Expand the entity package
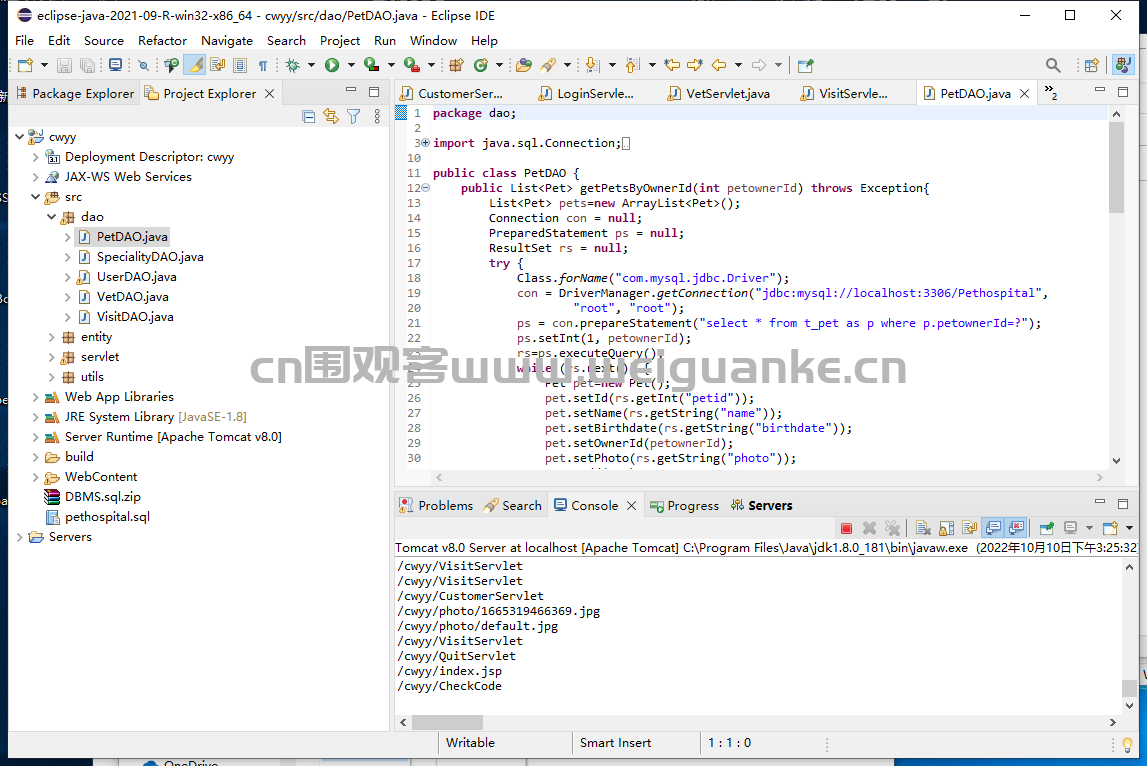Image resolution: width=1147 pixels, height=766 pixels. [51, 337]
